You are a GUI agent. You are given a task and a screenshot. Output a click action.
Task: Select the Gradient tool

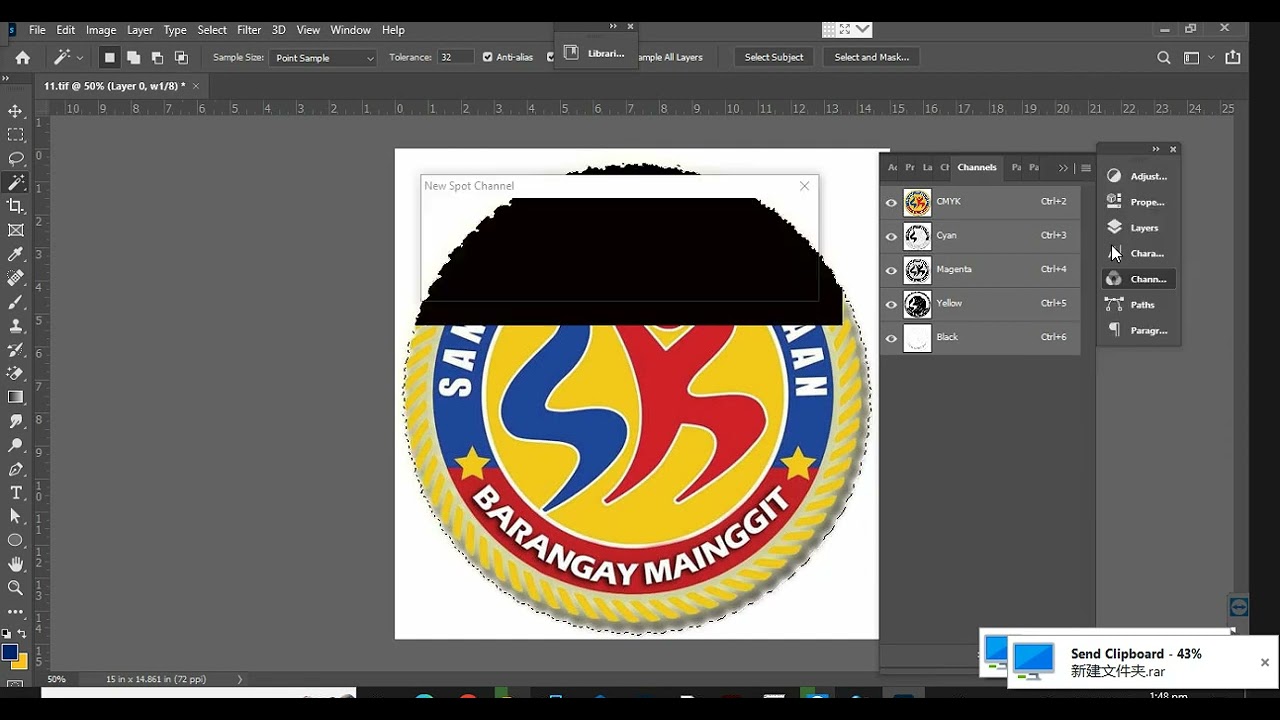click(15, 397)
